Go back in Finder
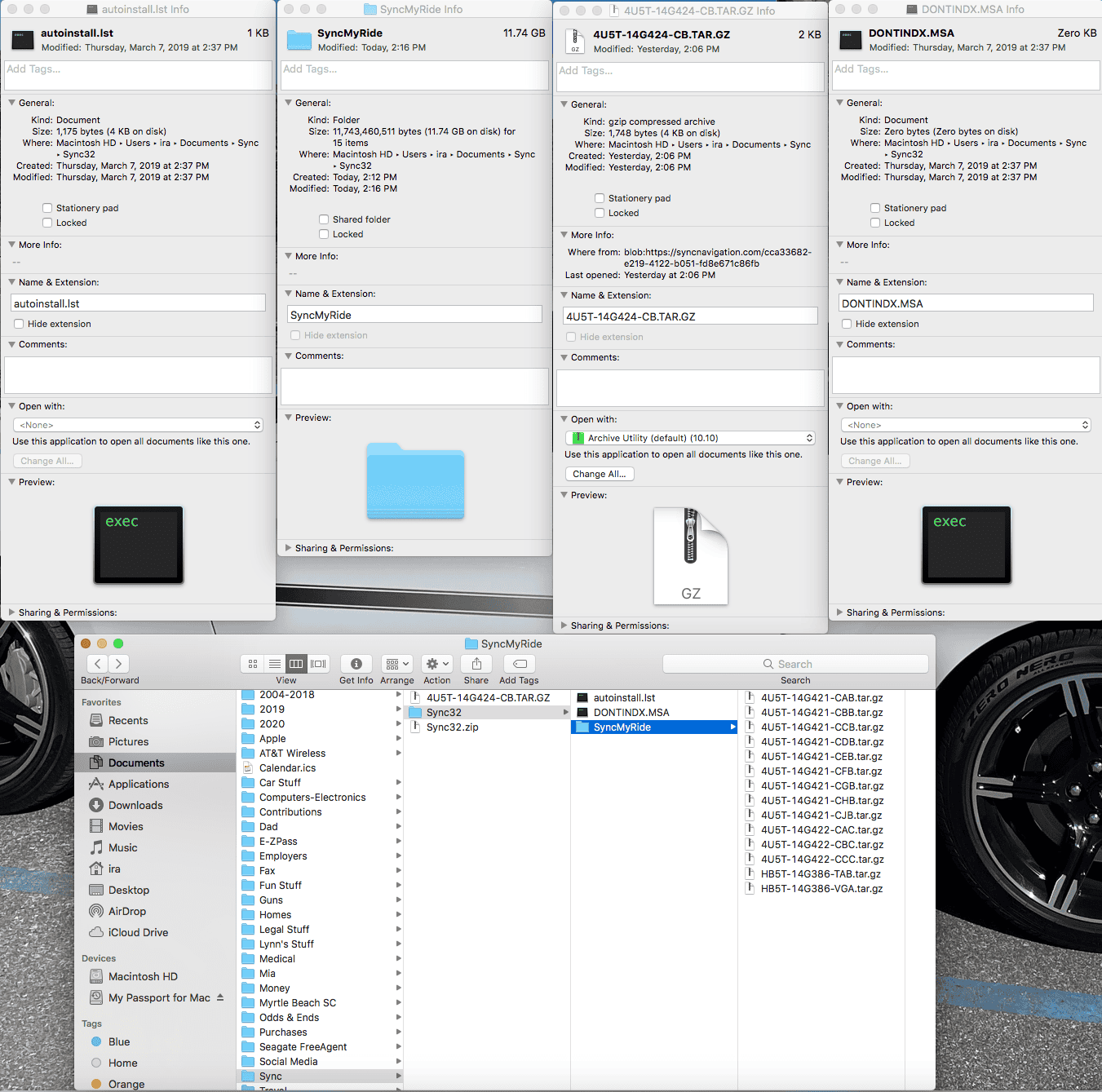Viewport: 1102px width, 1092px height. [x=98, y=664]
